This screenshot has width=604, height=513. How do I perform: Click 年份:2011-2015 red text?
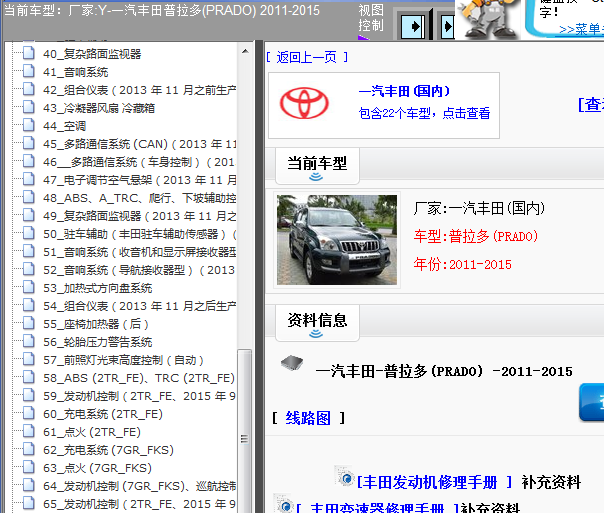(463, 265)
